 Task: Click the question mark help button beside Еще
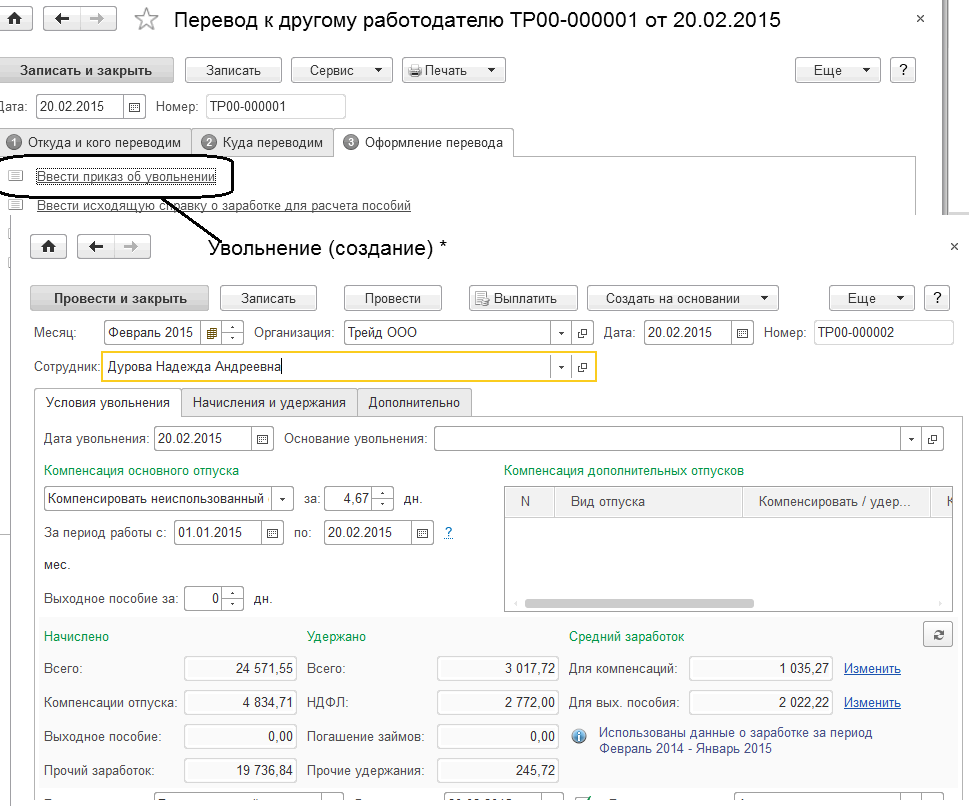[x=937, y=298]
